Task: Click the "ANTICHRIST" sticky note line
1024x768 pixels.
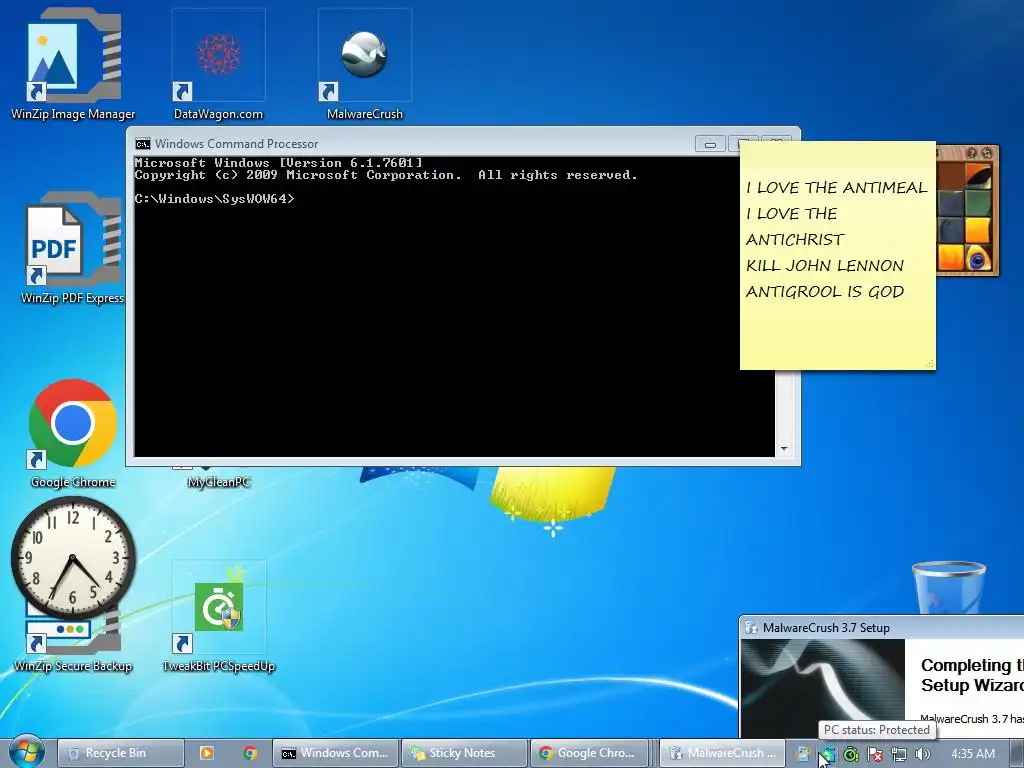Action: (x=795, y=240)
